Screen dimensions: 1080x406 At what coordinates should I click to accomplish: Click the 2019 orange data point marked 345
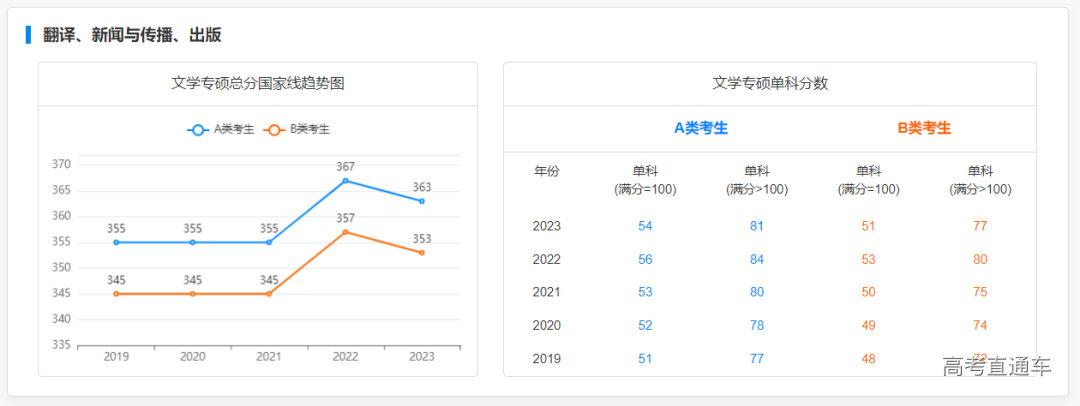tap(117, 294)
